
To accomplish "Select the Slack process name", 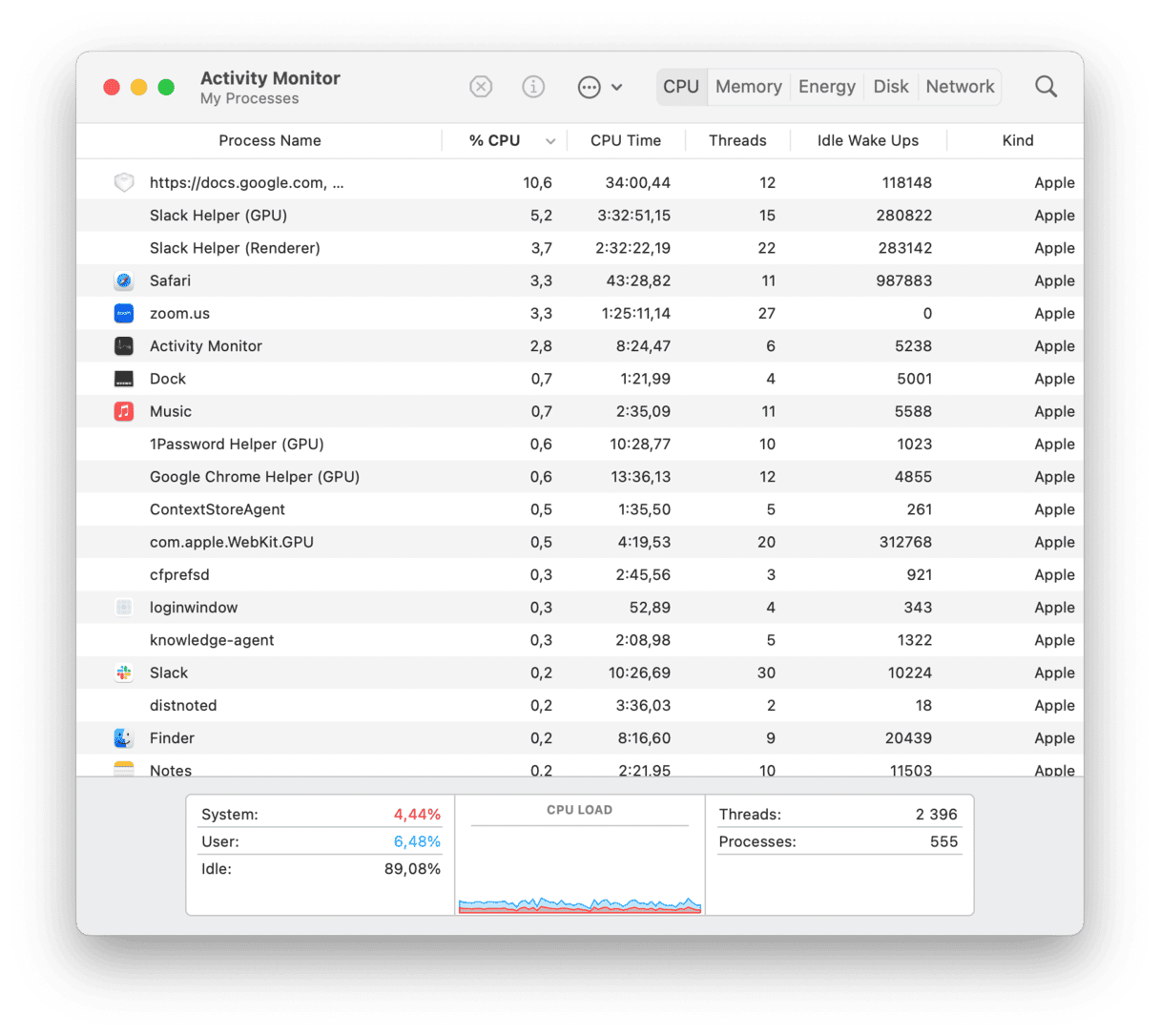I will (x=169, y=673).
